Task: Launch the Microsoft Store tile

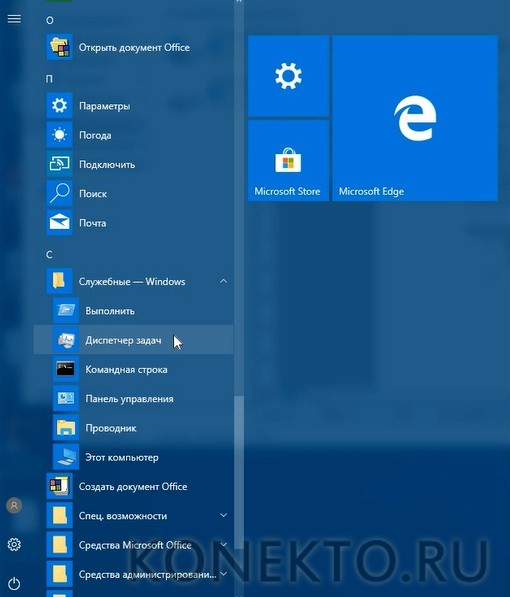Action: coord(288,161)
